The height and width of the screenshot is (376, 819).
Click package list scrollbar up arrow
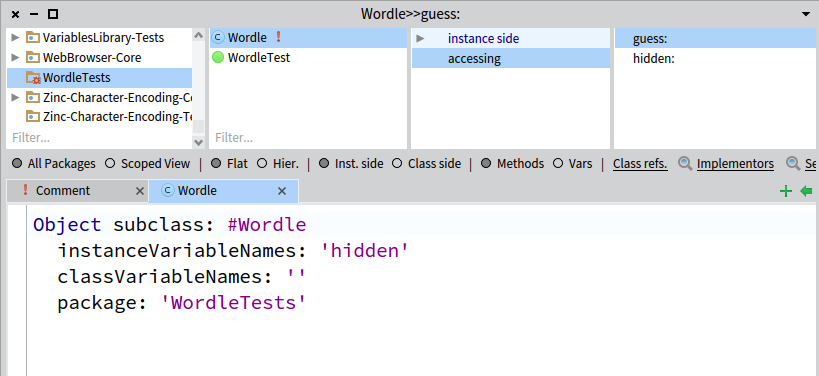click(x=198, y=35)
